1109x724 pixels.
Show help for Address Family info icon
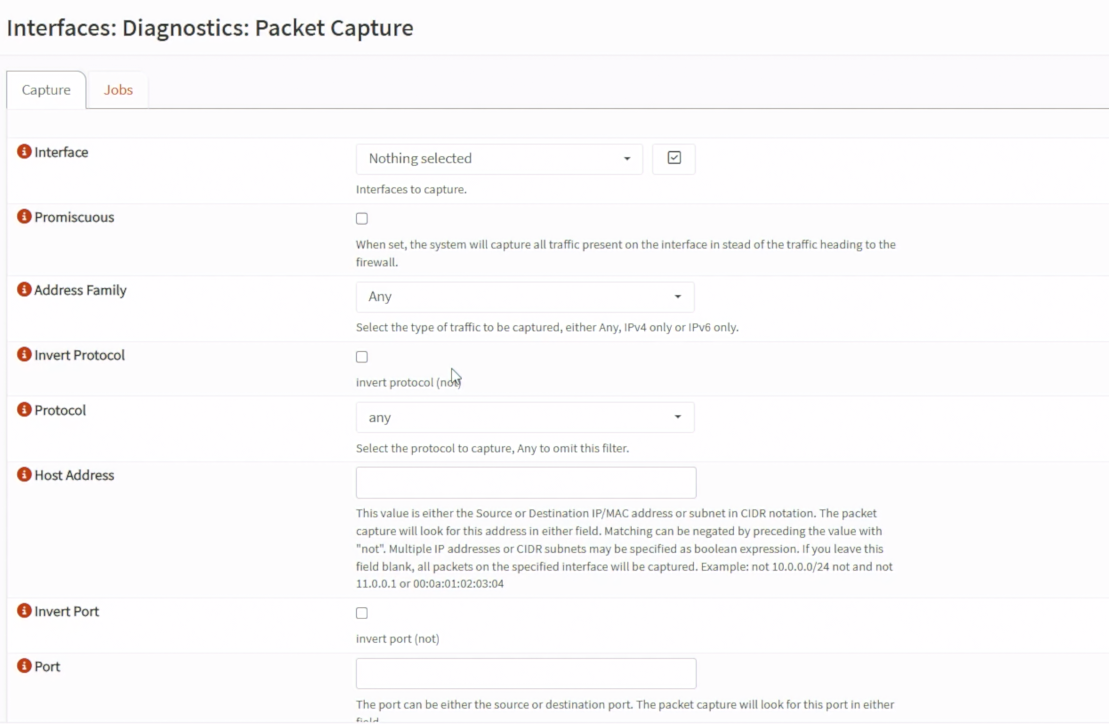tap(24, 289)
